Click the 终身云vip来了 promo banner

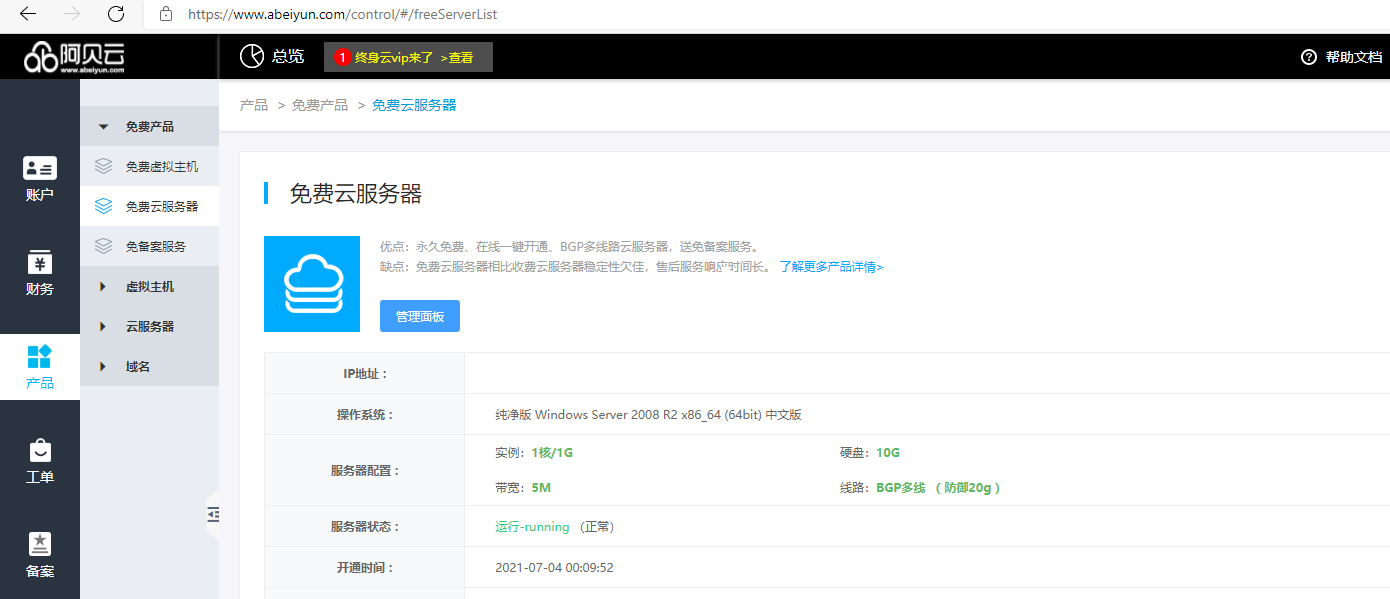click(x=408, y=58)
